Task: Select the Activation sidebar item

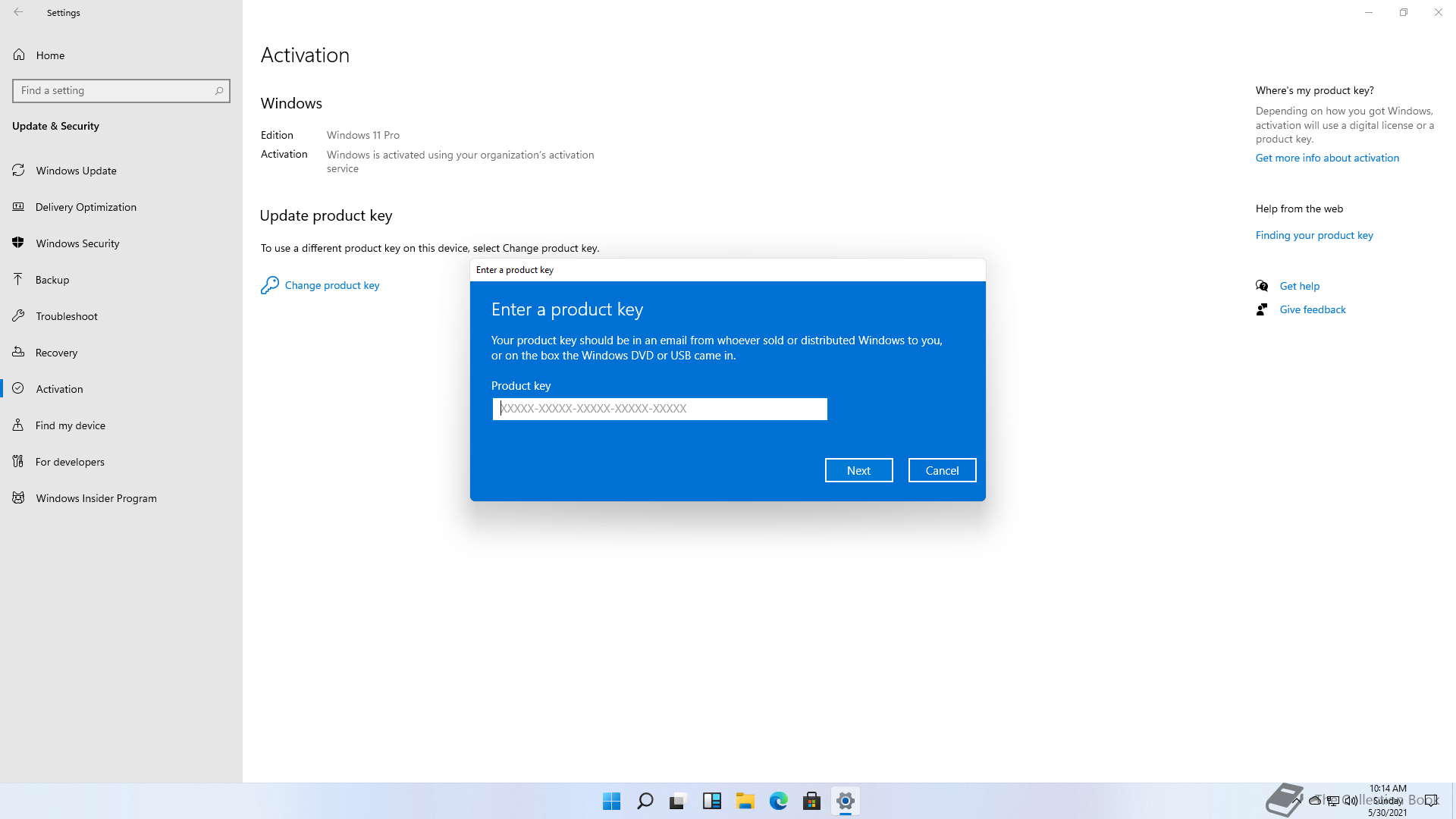Action: point(121,389)
